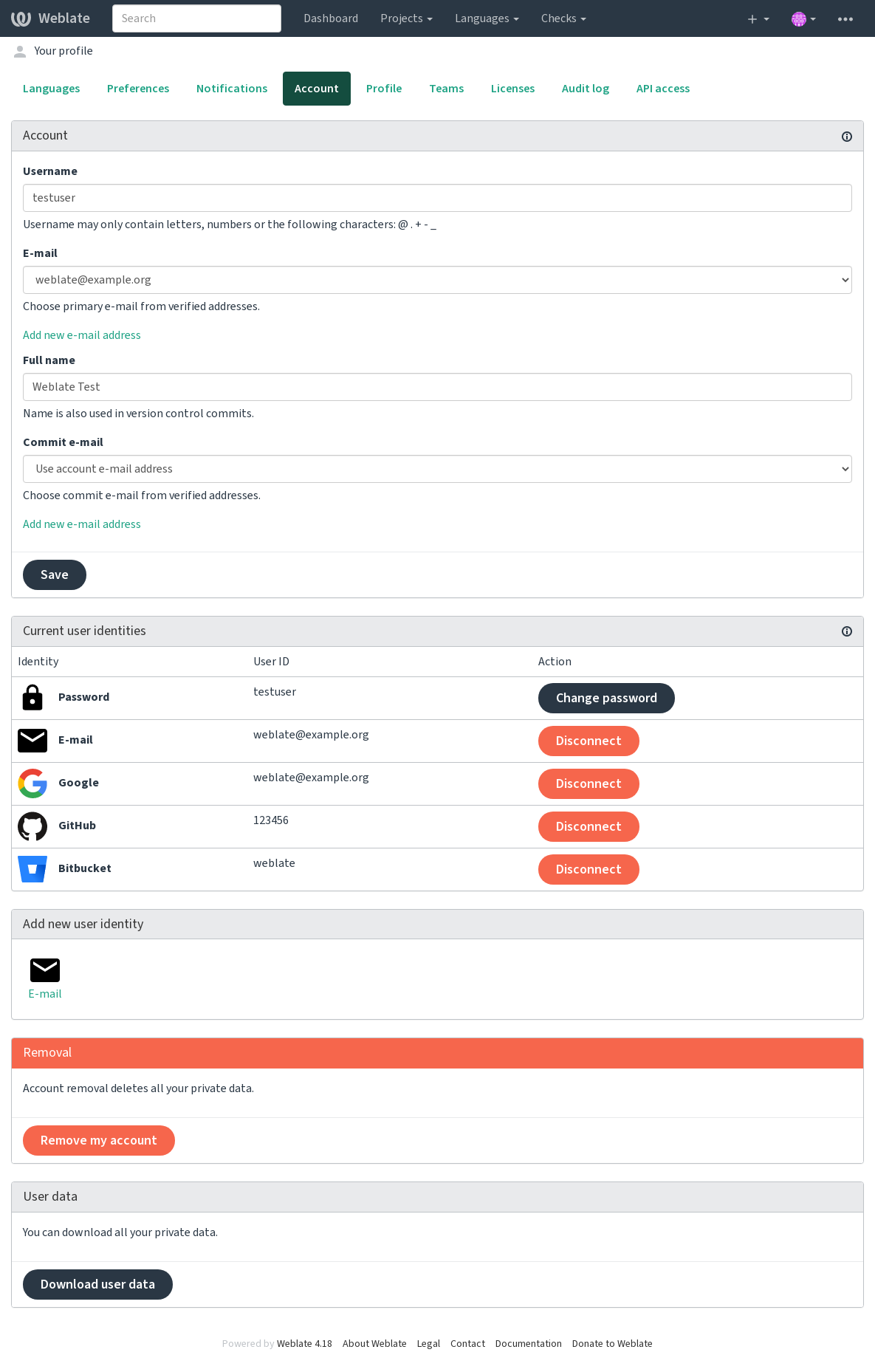The image size is (875, 1372).
Task: Click the Weblate logo icon
Action: click(x=21, y=18)
